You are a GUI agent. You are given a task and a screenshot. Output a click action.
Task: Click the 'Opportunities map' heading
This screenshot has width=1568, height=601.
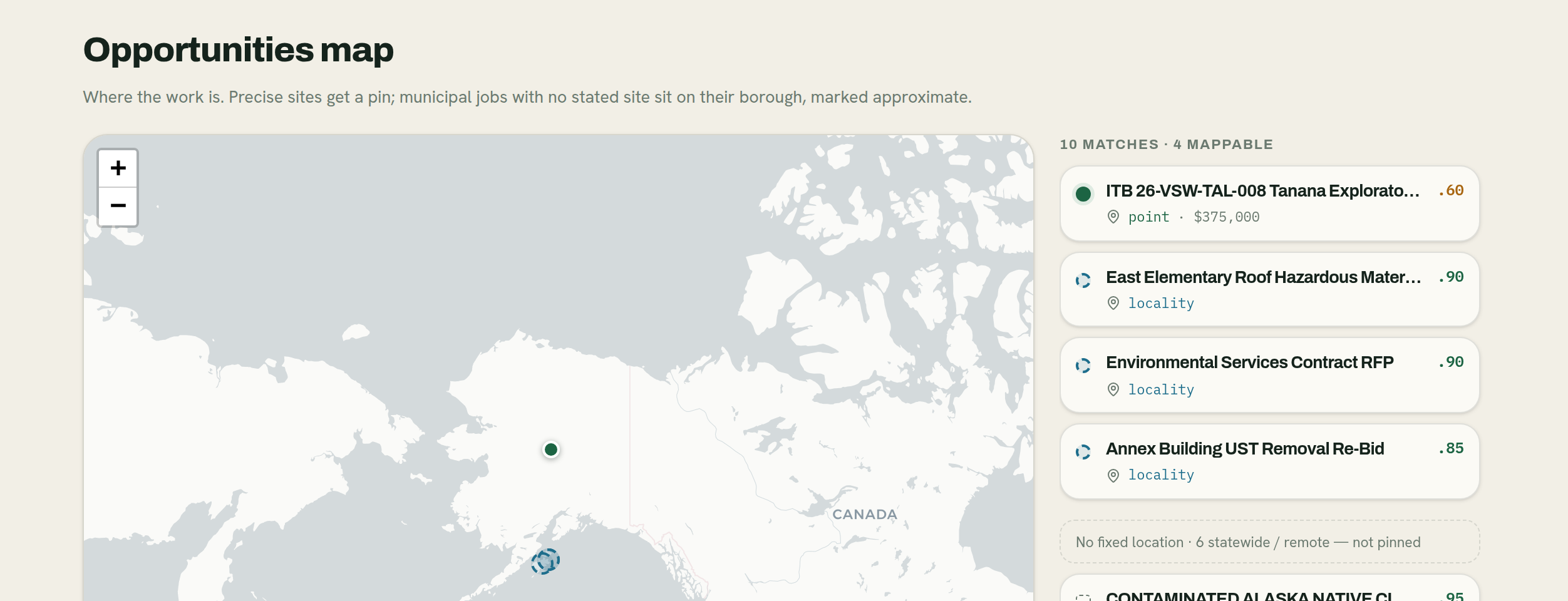pyautogui.click(x=239, y=50)
